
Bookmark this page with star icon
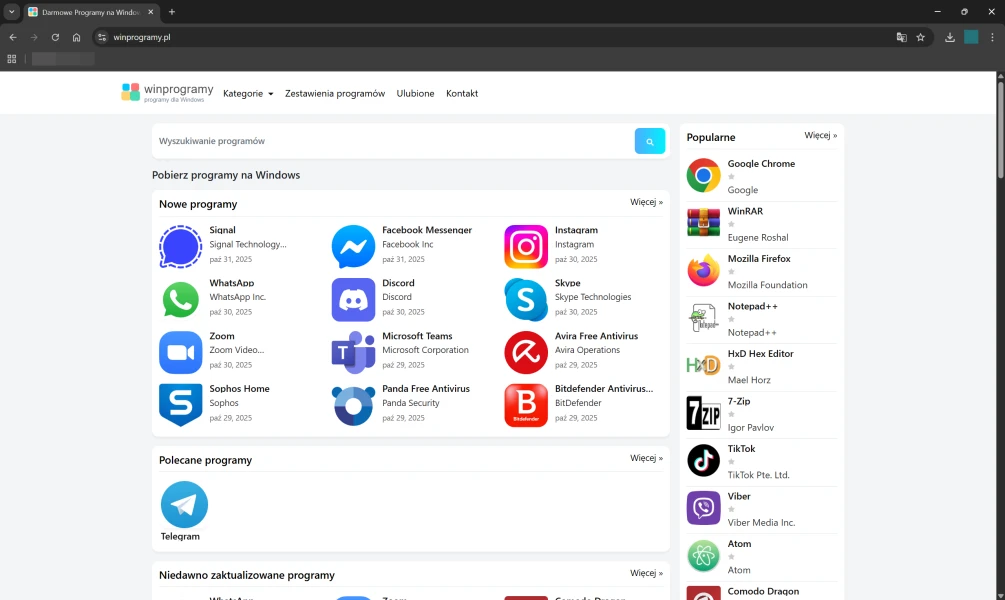920,37
